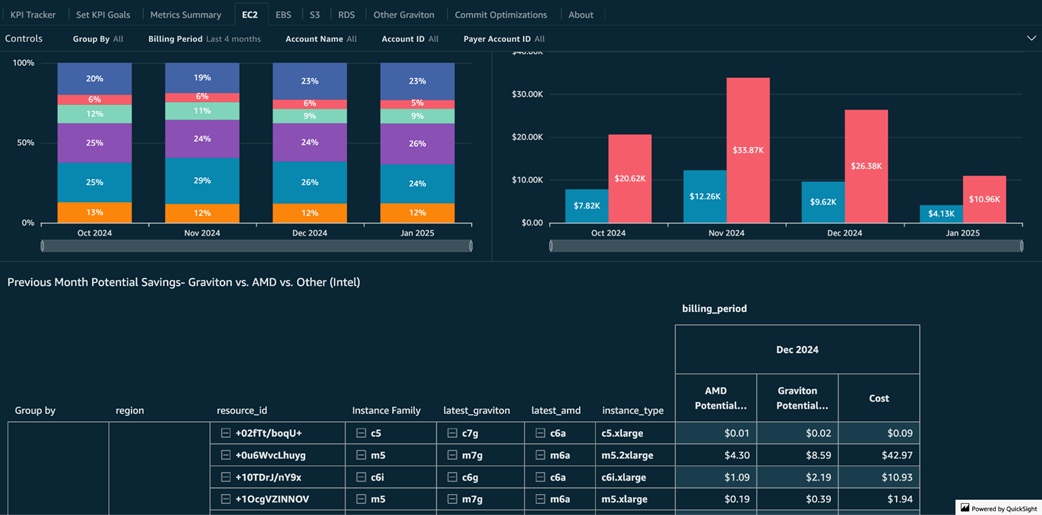
Task: Click the Cost column header
Action: pyautogui.click(x=878, y=398)
